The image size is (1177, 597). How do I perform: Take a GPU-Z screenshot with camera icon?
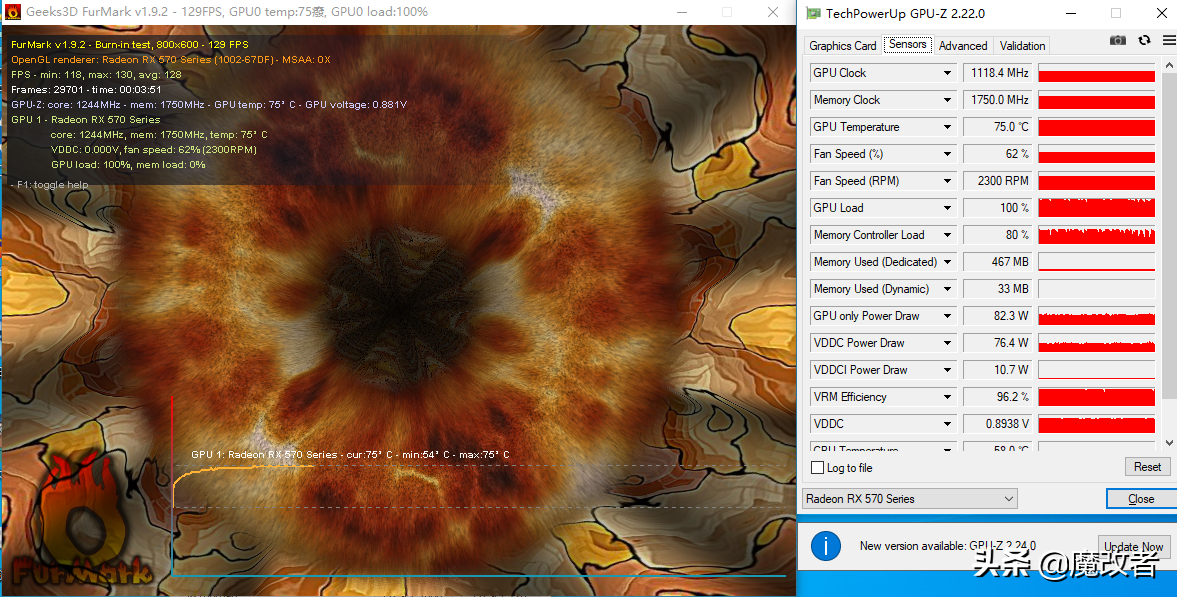pos(1118,40)
